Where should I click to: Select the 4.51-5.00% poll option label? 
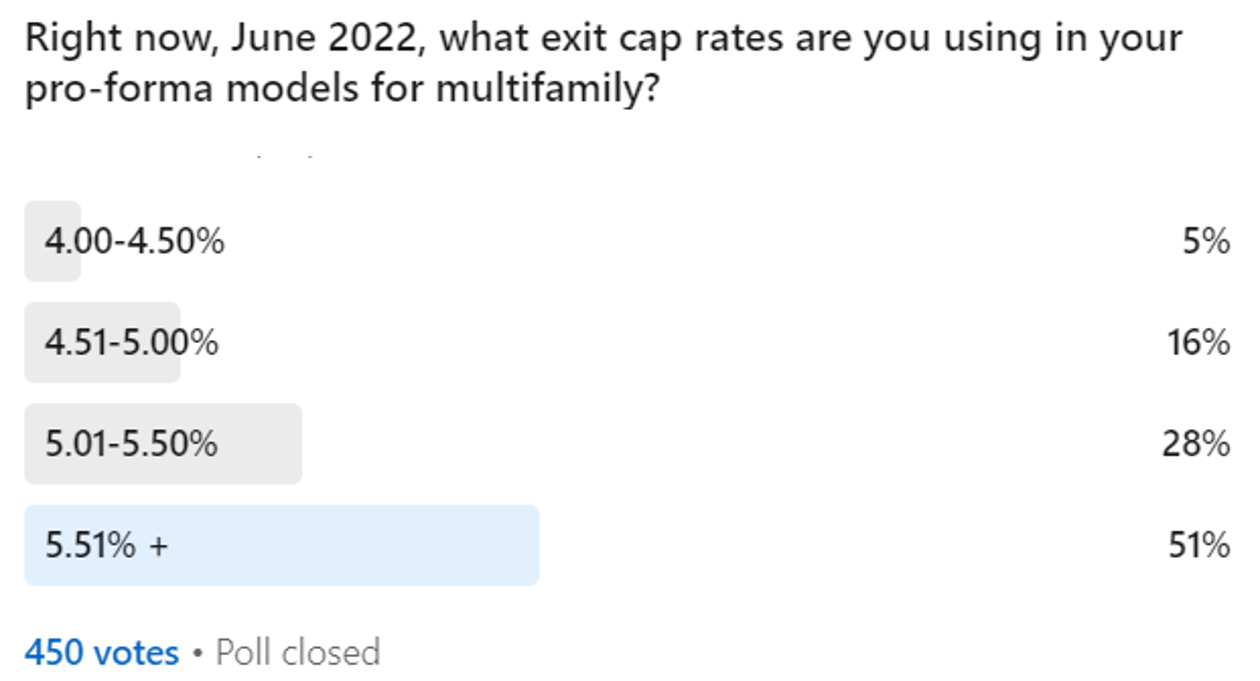(x=131, y=343)
